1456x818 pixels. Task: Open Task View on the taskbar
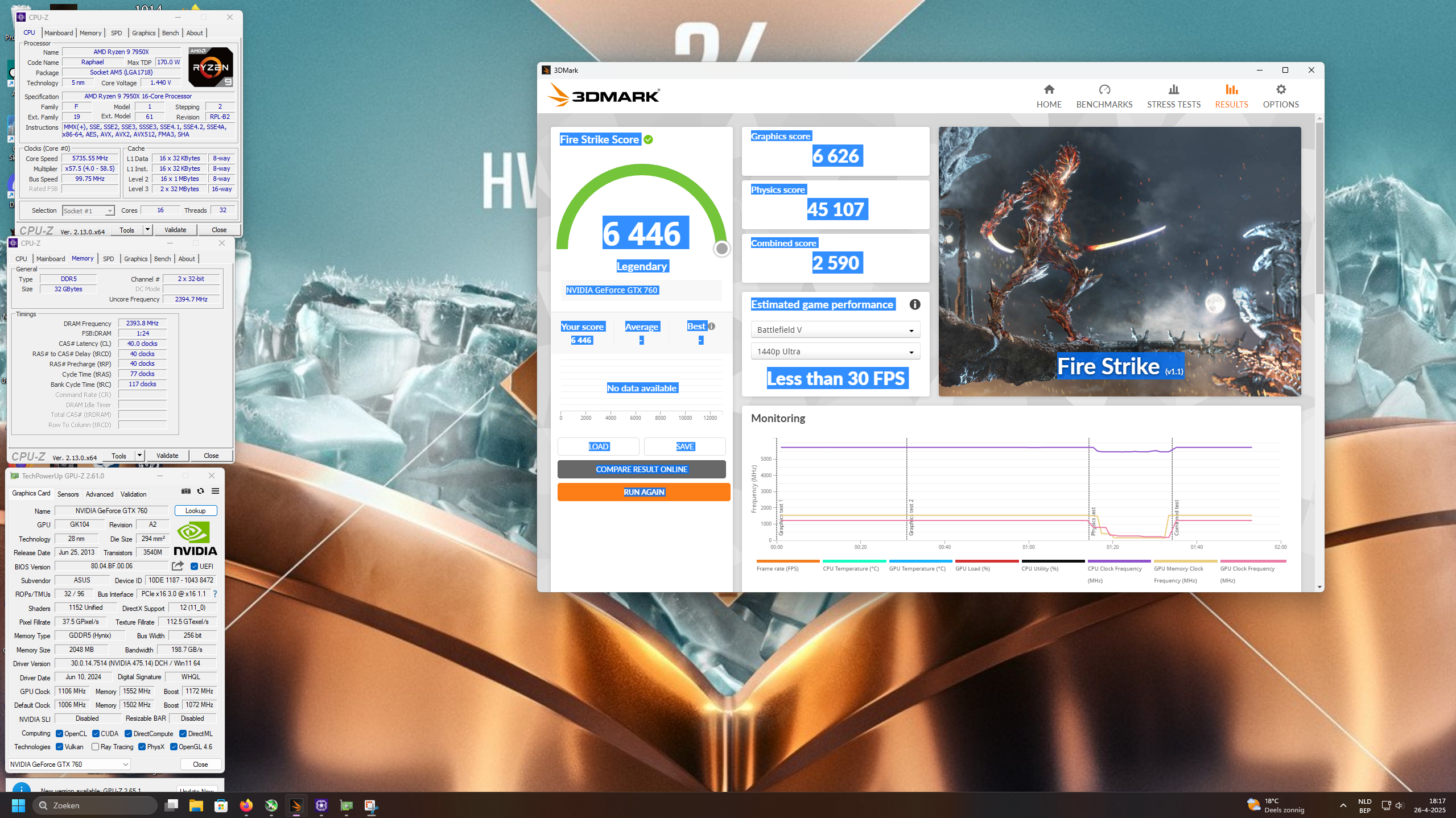pyautogui.click(x=171, y=805)
